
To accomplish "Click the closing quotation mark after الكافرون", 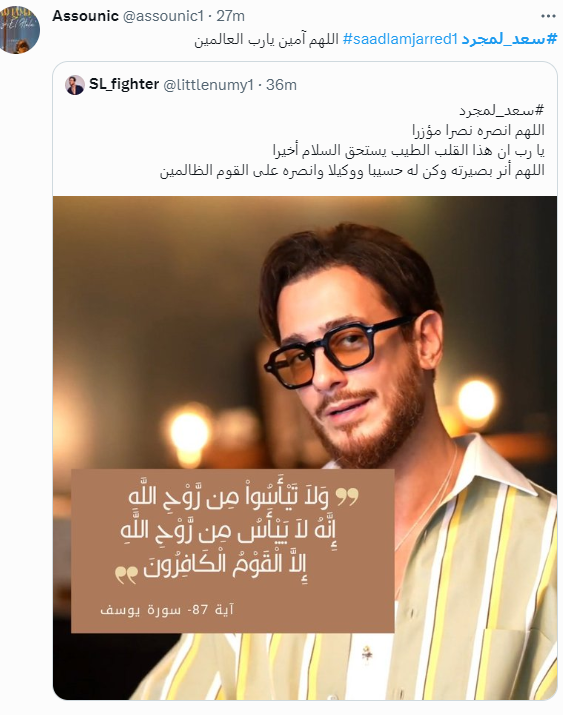I will [126, 575].
